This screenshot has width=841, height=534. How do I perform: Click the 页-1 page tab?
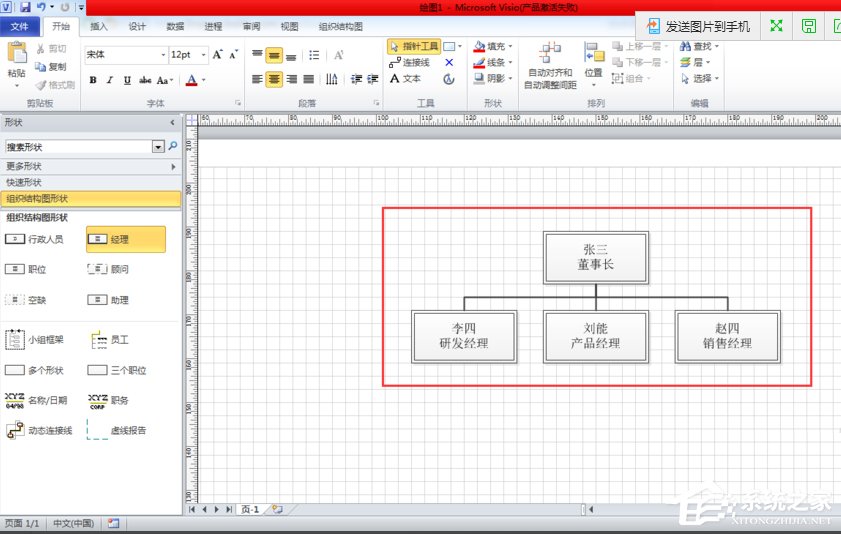point(250,509)
